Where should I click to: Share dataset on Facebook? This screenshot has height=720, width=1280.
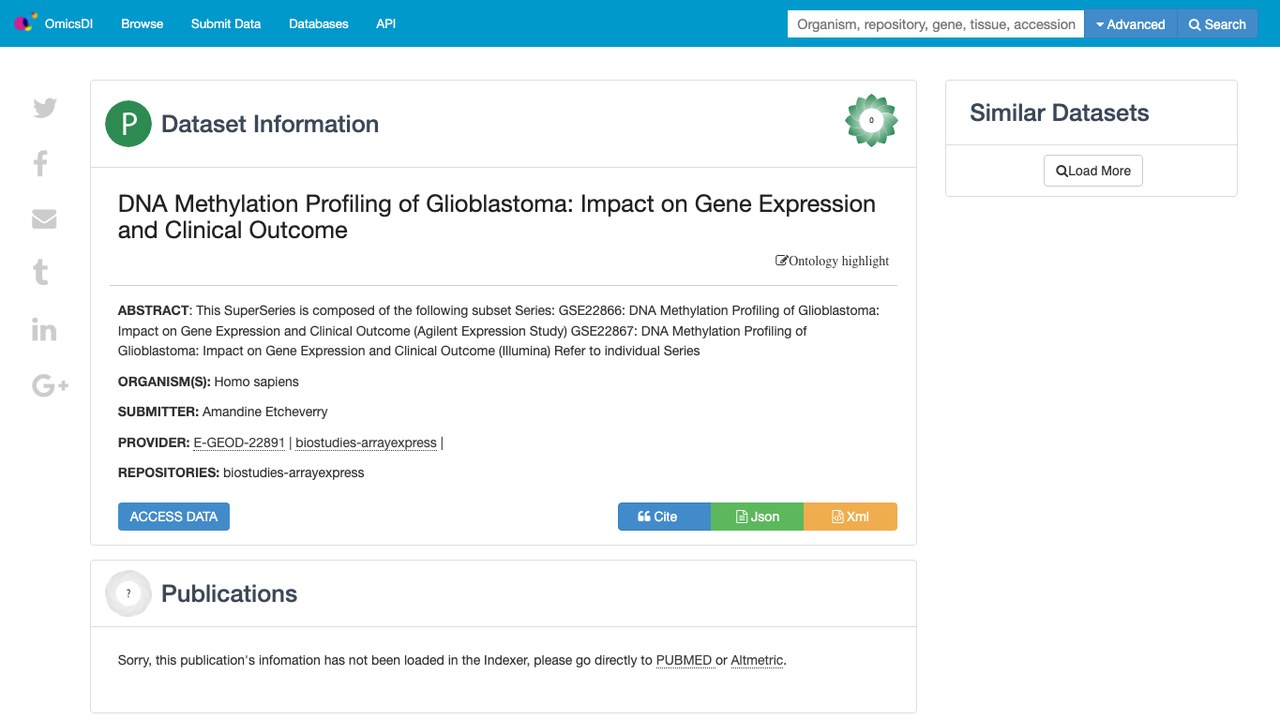(x=41, y=163)
